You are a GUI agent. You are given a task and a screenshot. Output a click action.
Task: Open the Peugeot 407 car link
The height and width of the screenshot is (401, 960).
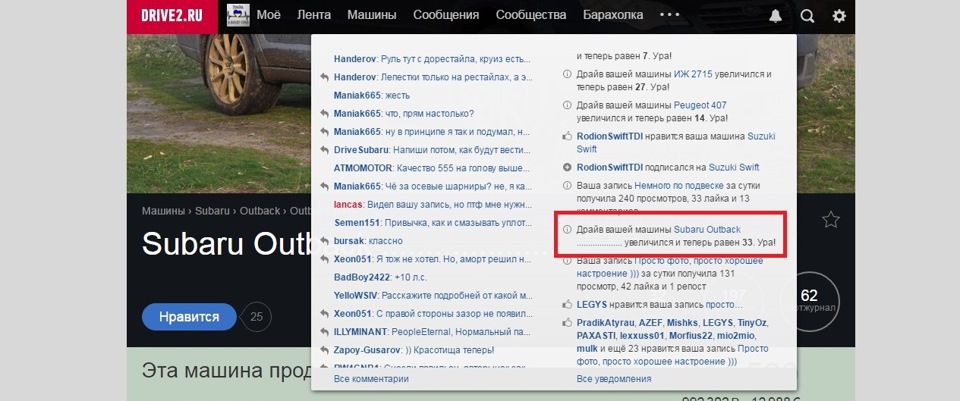tap(700, 105)
